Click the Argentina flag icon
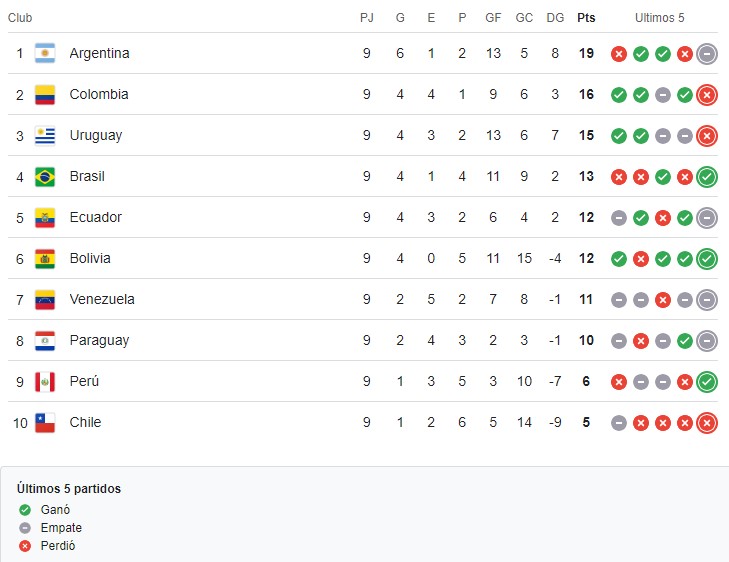The image size is (729, 562). pyautogui.click(x=45, y=53)
